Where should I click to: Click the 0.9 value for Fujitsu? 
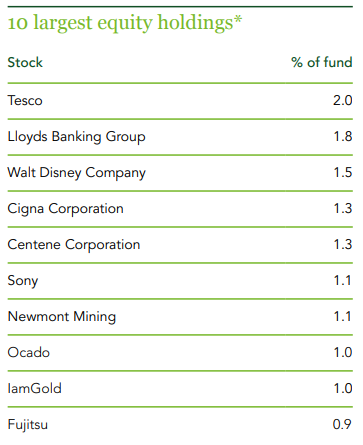click(x=342, y=424)
